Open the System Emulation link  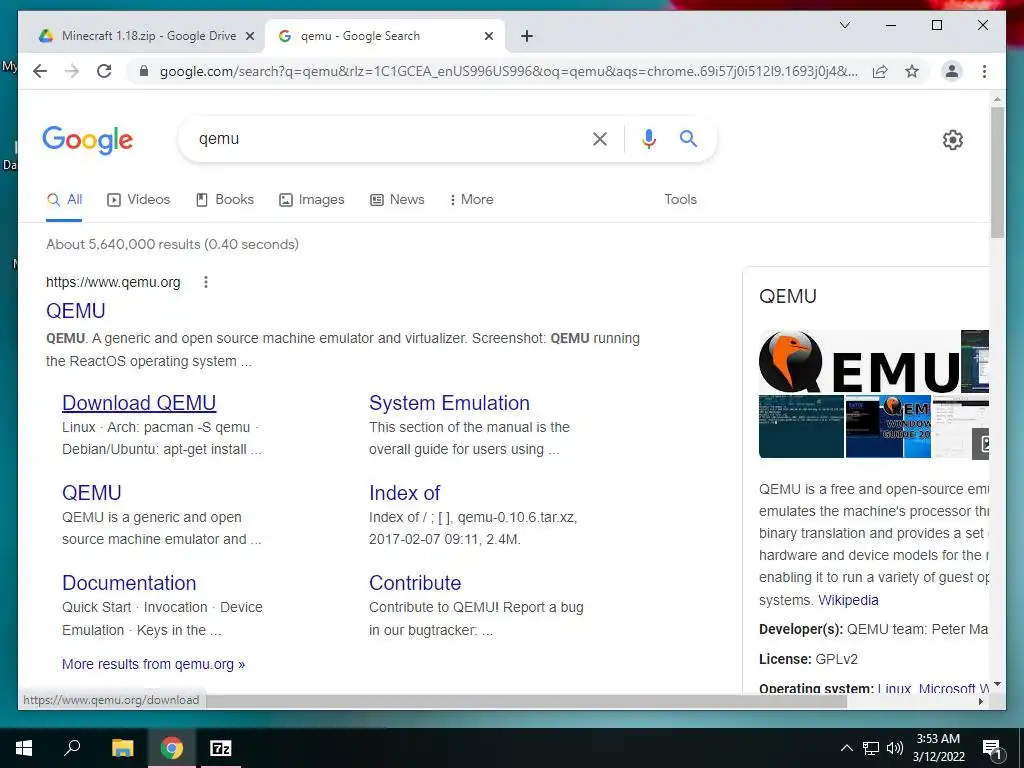point(449,403)
